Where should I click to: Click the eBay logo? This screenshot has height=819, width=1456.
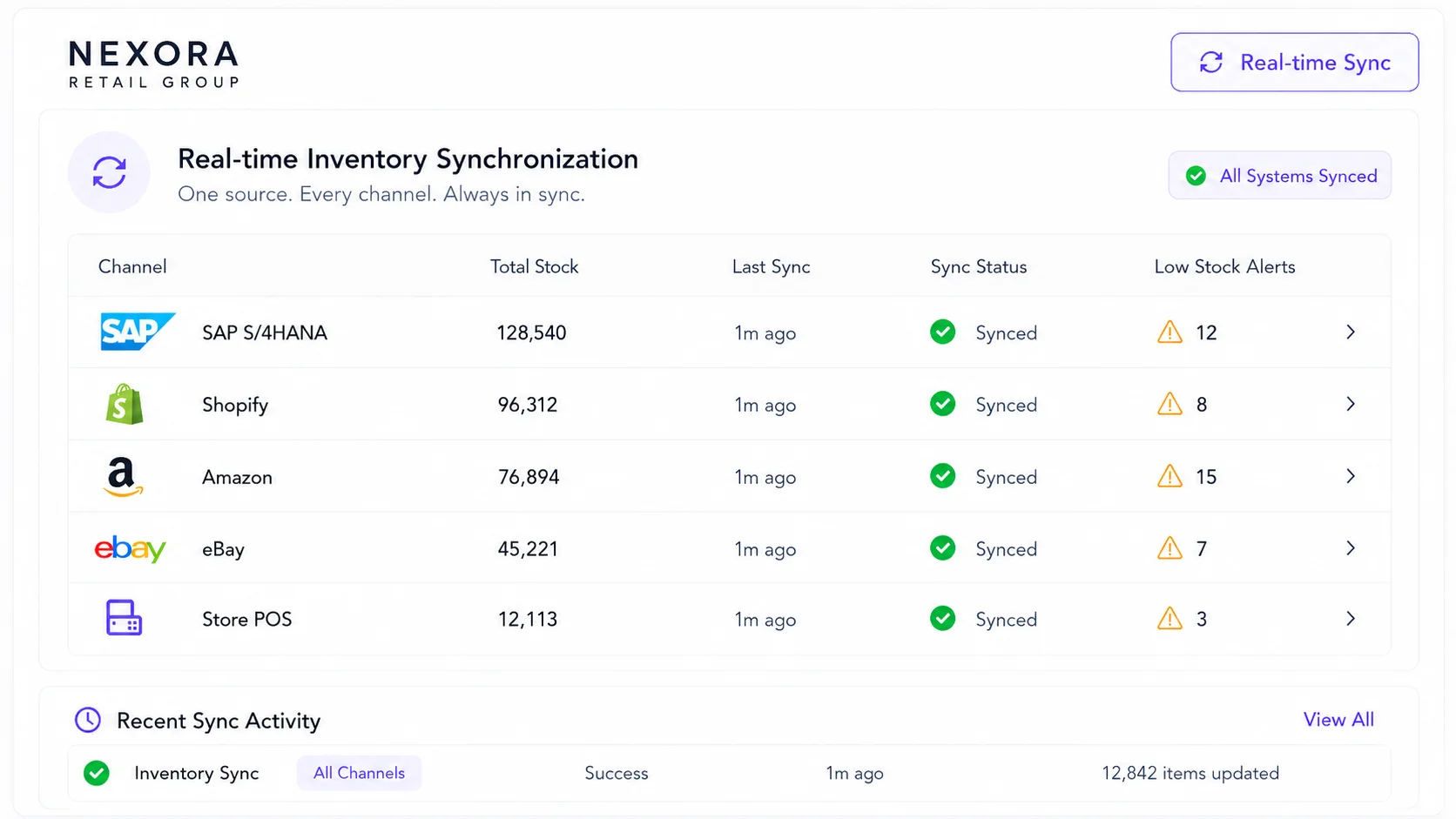coord(130,549)
